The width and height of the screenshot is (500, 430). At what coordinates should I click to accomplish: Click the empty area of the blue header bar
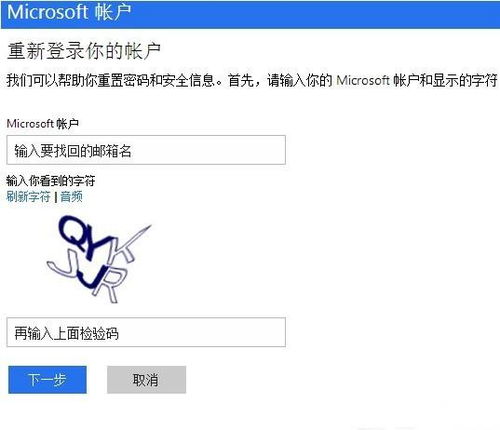point(317,14)
